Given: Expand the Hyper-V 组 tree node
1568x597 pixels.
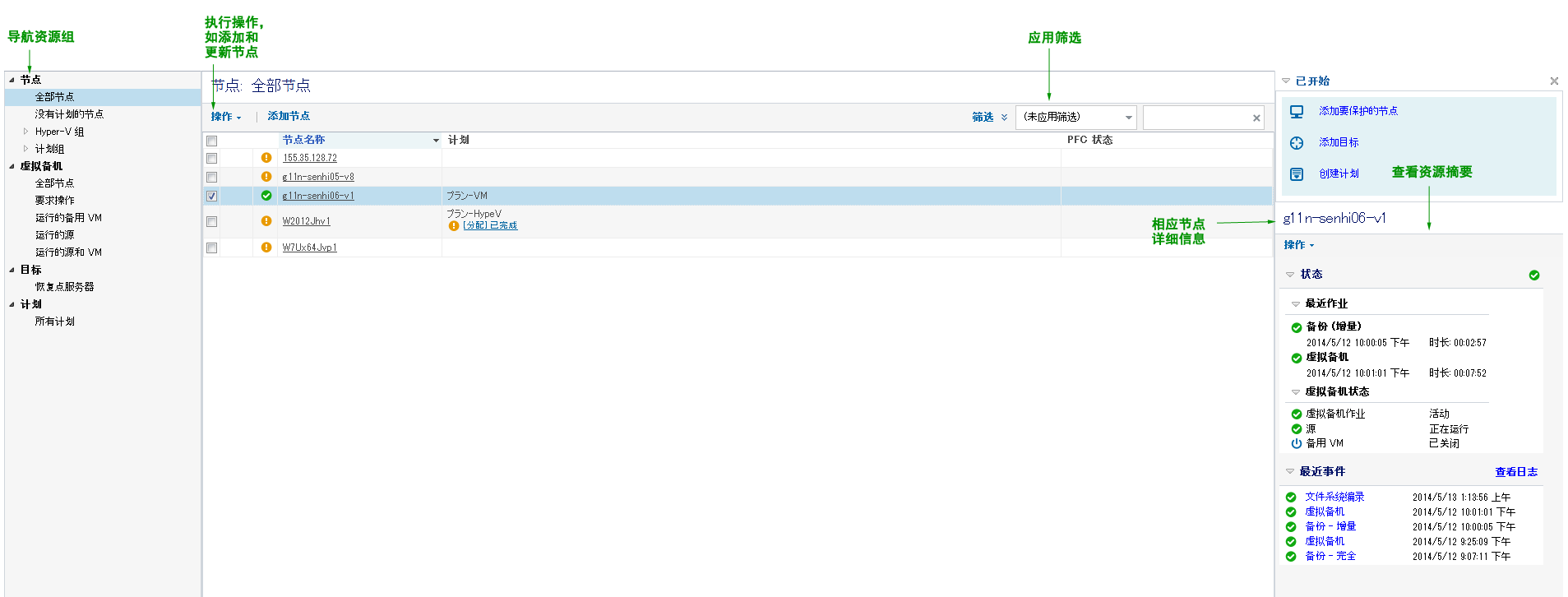Looking at the screenshot, I should pyautogui.click(x=25, y=132).
